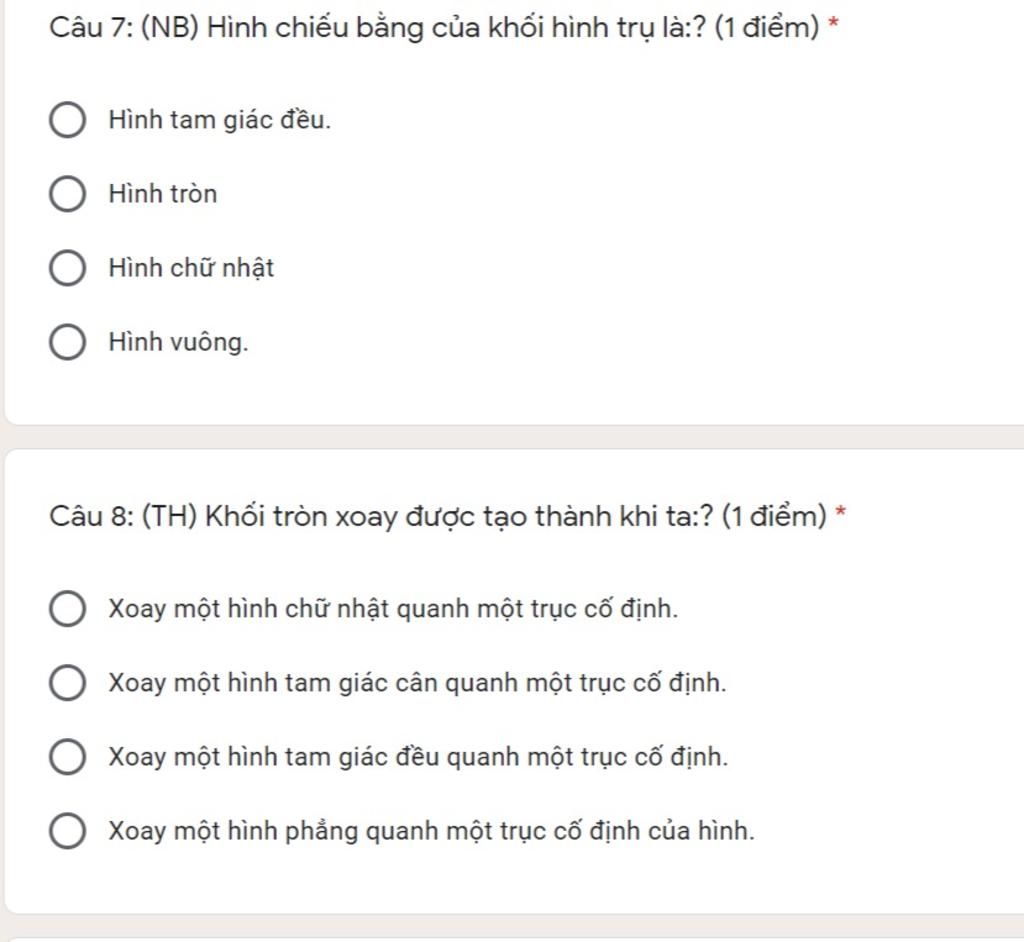Mark the "Hình chữ nhật" radio button

(67, 268)
